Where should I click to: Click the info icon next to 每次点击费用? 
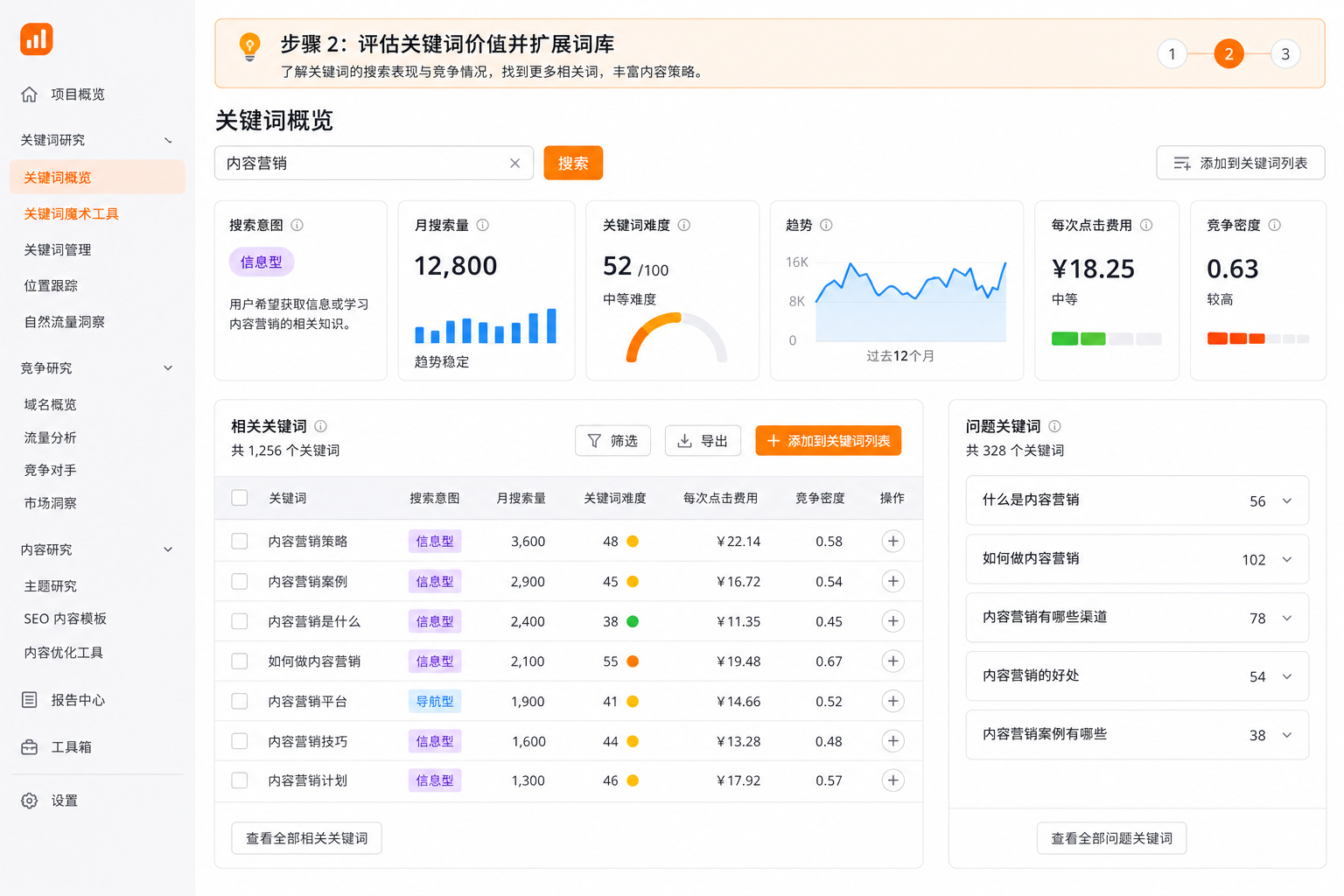tap(1146, 225)
